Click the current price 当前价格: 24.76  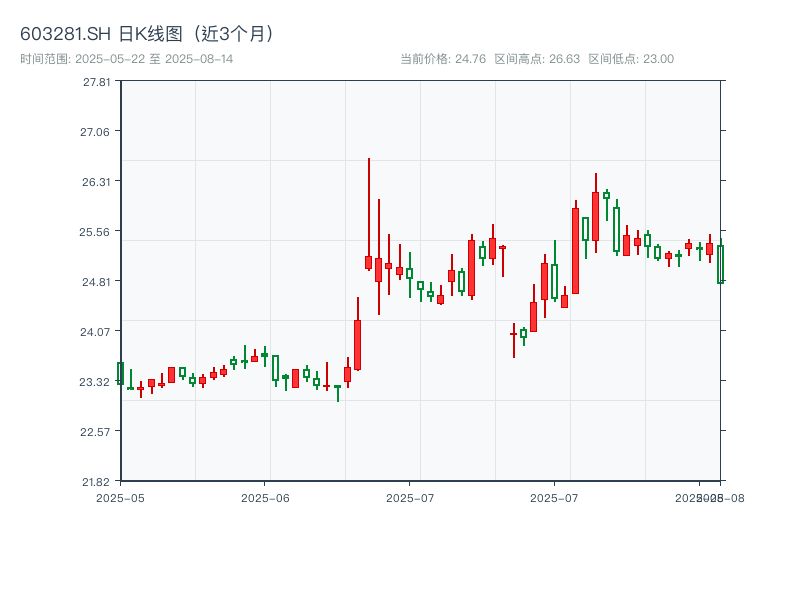[443, 59]
